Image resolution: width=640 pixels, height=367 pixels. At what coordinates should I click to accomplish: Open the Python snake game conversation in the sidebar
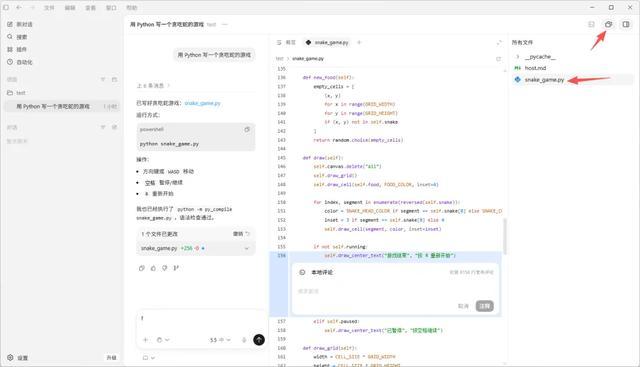click(x=61, y=107)
